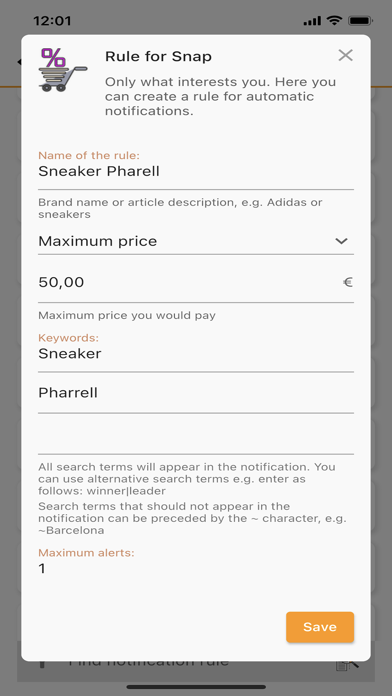Tap the shopping cart percent icon
The width and height of the screenshot is (392, 696).
click(x=63, y=70)
